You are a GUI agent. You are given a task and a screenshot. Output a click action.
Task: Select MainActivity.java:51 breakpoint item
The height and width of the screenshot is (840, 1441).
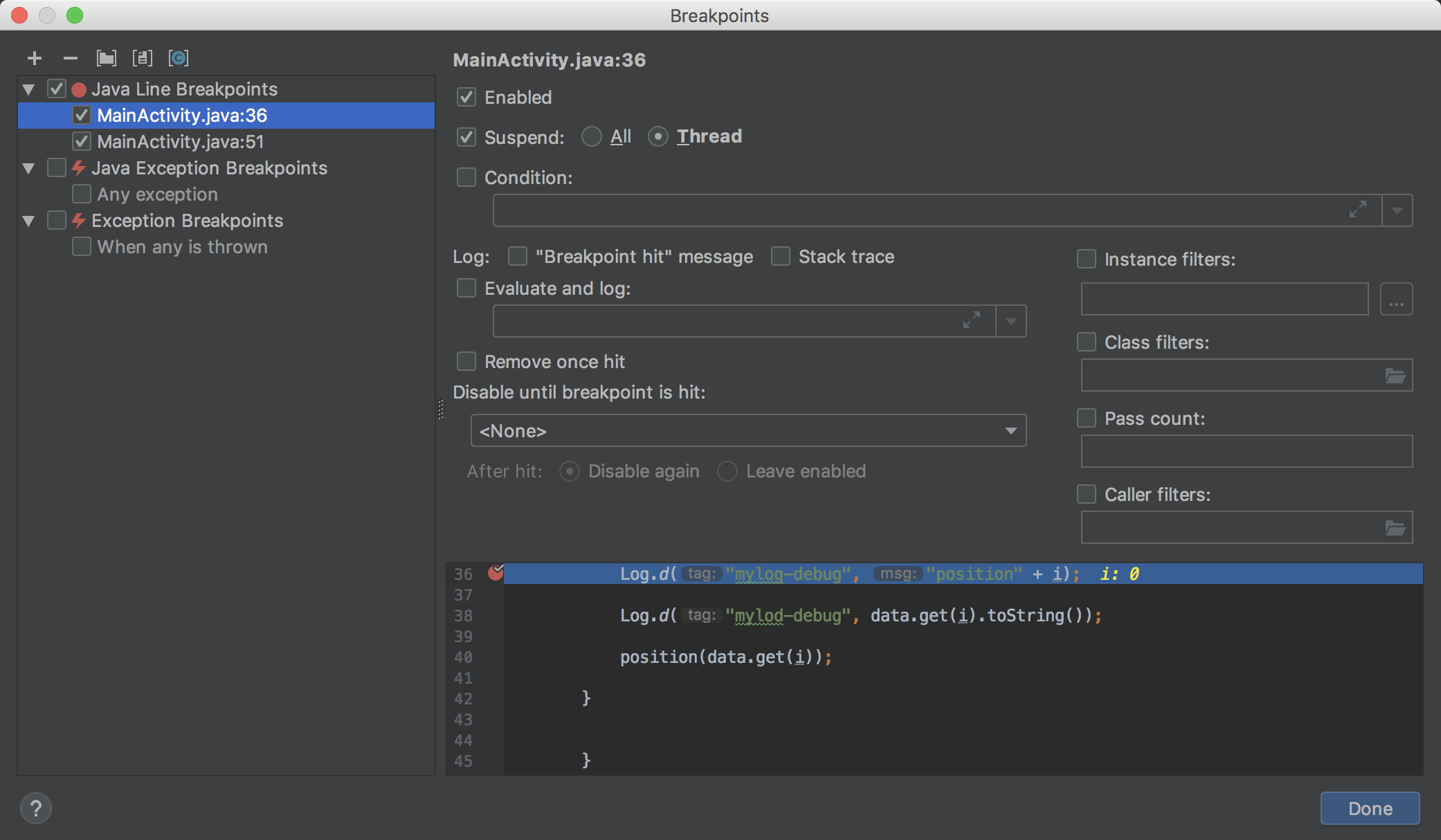180,142
